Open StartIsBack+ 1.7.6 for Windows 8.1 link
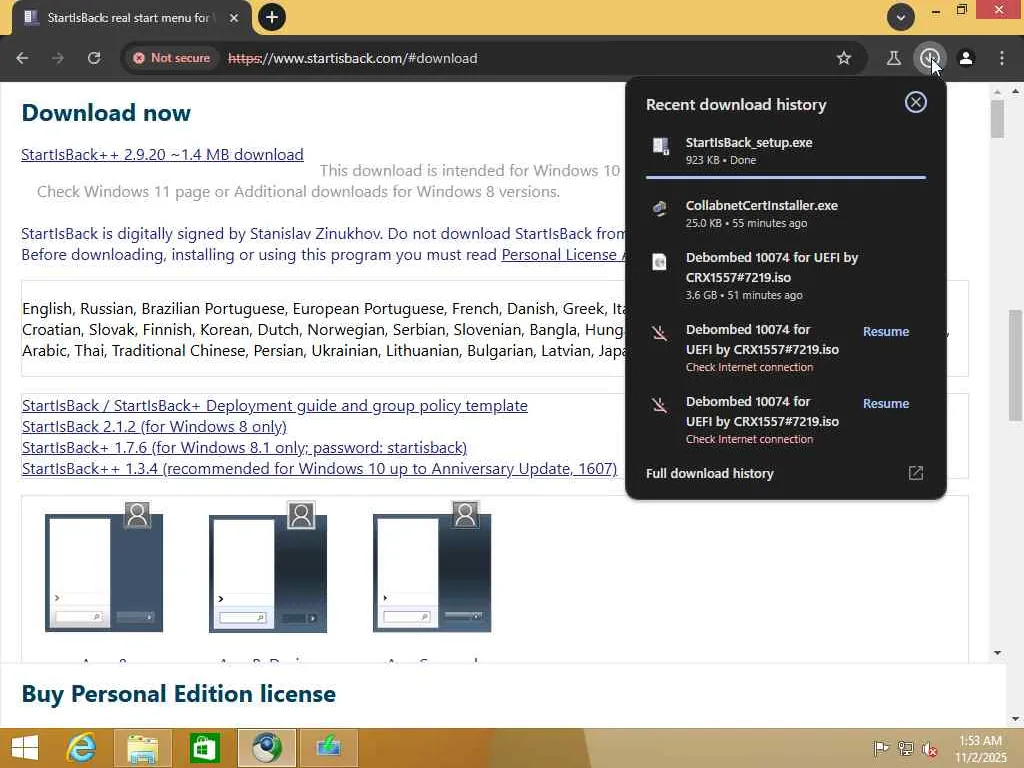The height and width of the screenshot is (768, 1024). pyautogui.click(x=244, y=447)
